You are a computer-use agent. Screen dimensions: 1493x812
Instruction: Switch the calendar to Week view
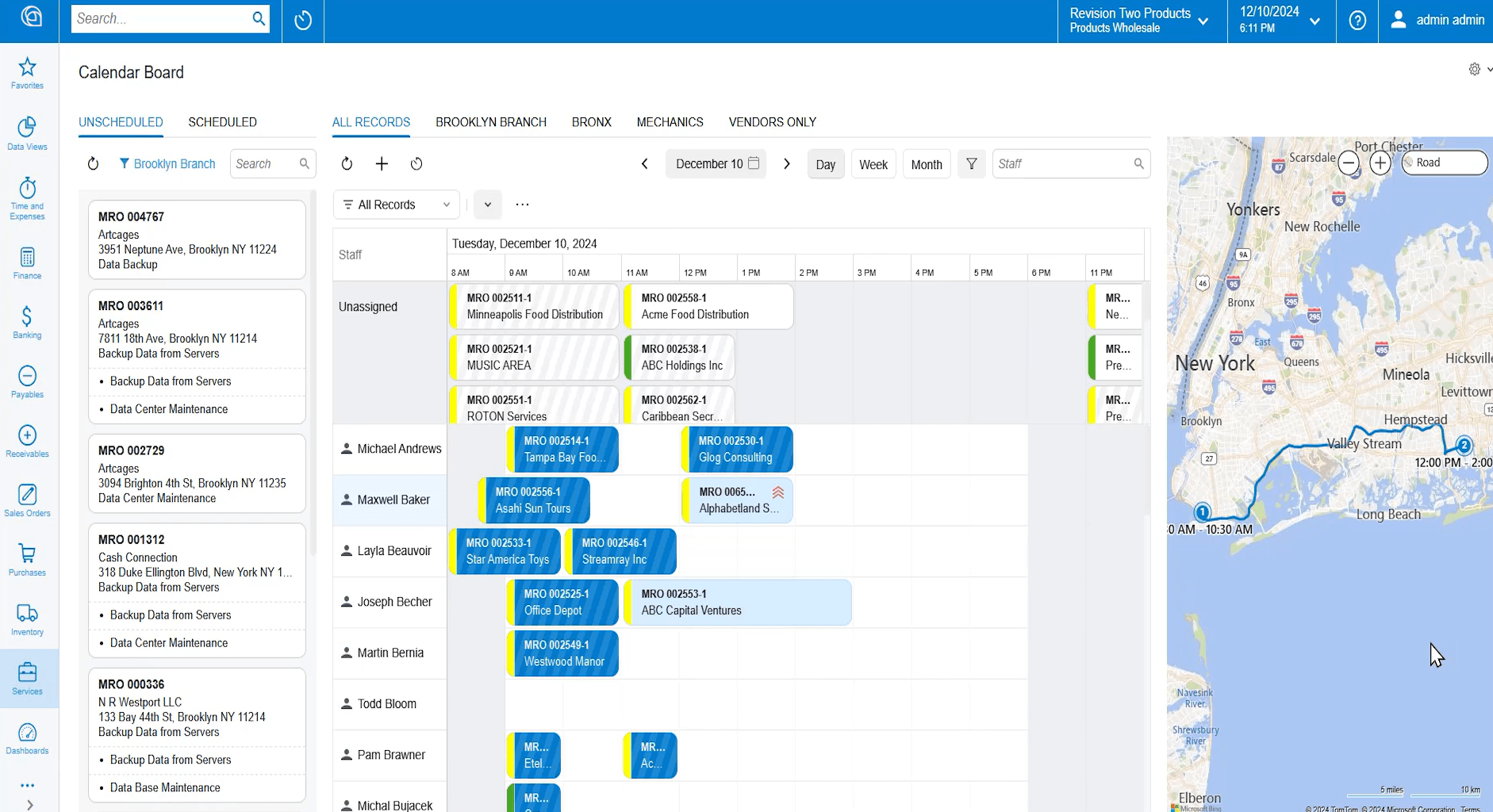pos(873,163)
